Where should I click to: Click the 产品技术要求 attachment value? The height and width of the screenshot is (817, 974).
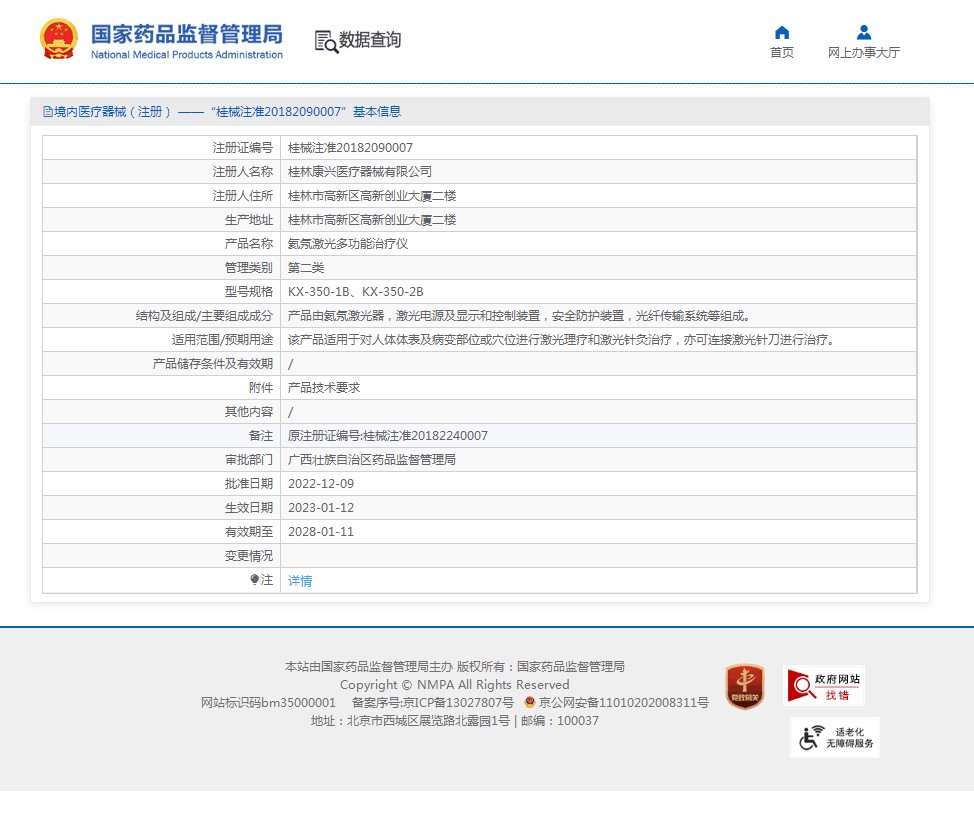[x=324, y=388]
